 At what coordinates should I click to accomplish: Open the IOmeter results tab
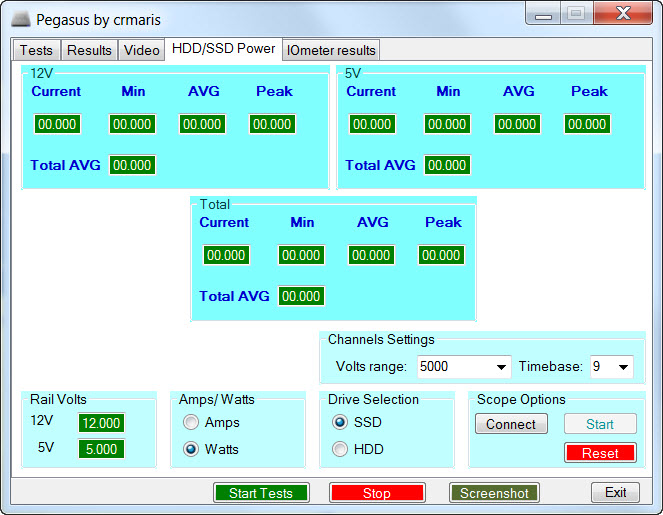coord(331,51)
